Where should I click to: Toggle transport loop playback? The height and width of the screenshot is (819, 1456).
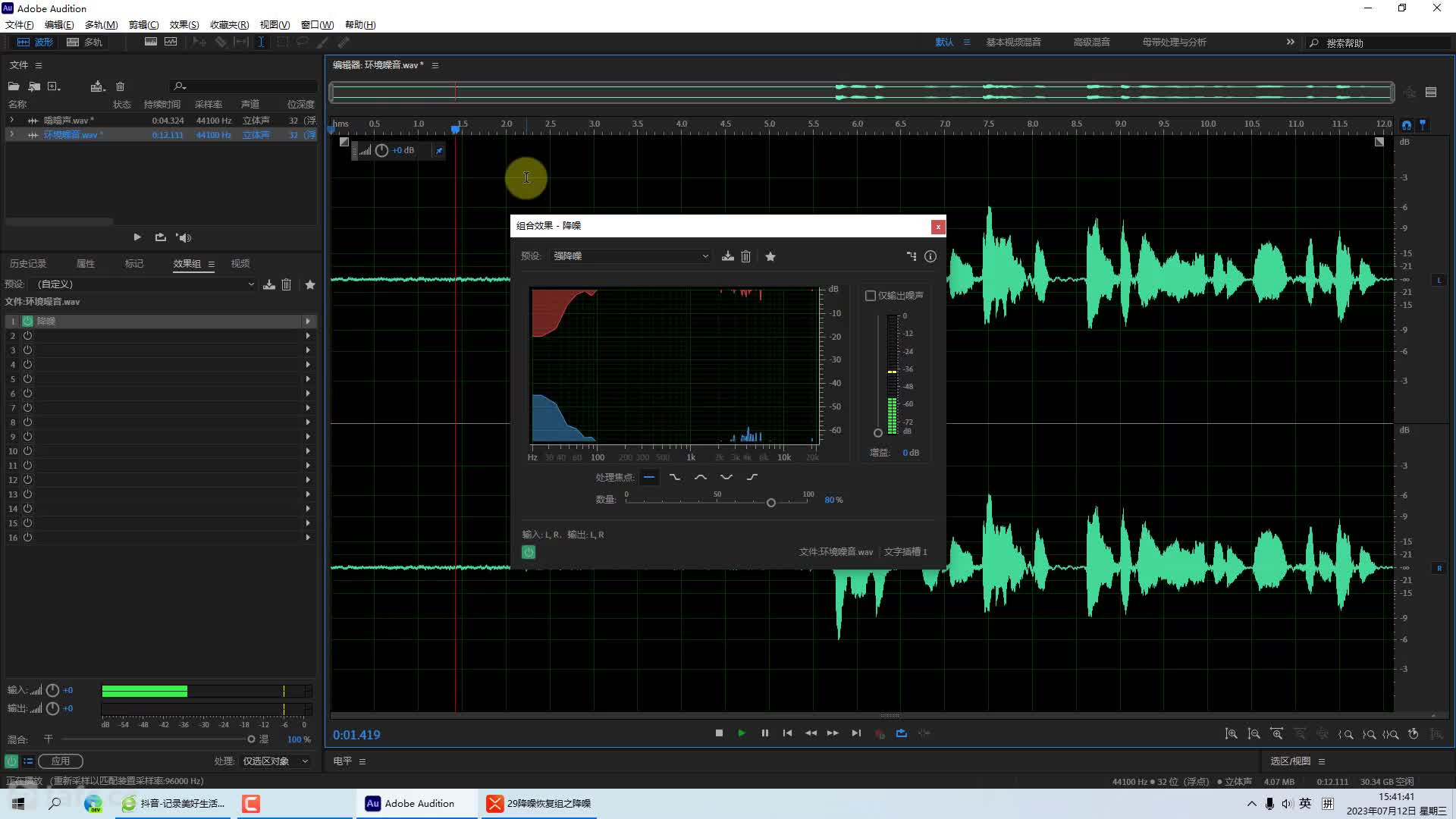[902, 733]
